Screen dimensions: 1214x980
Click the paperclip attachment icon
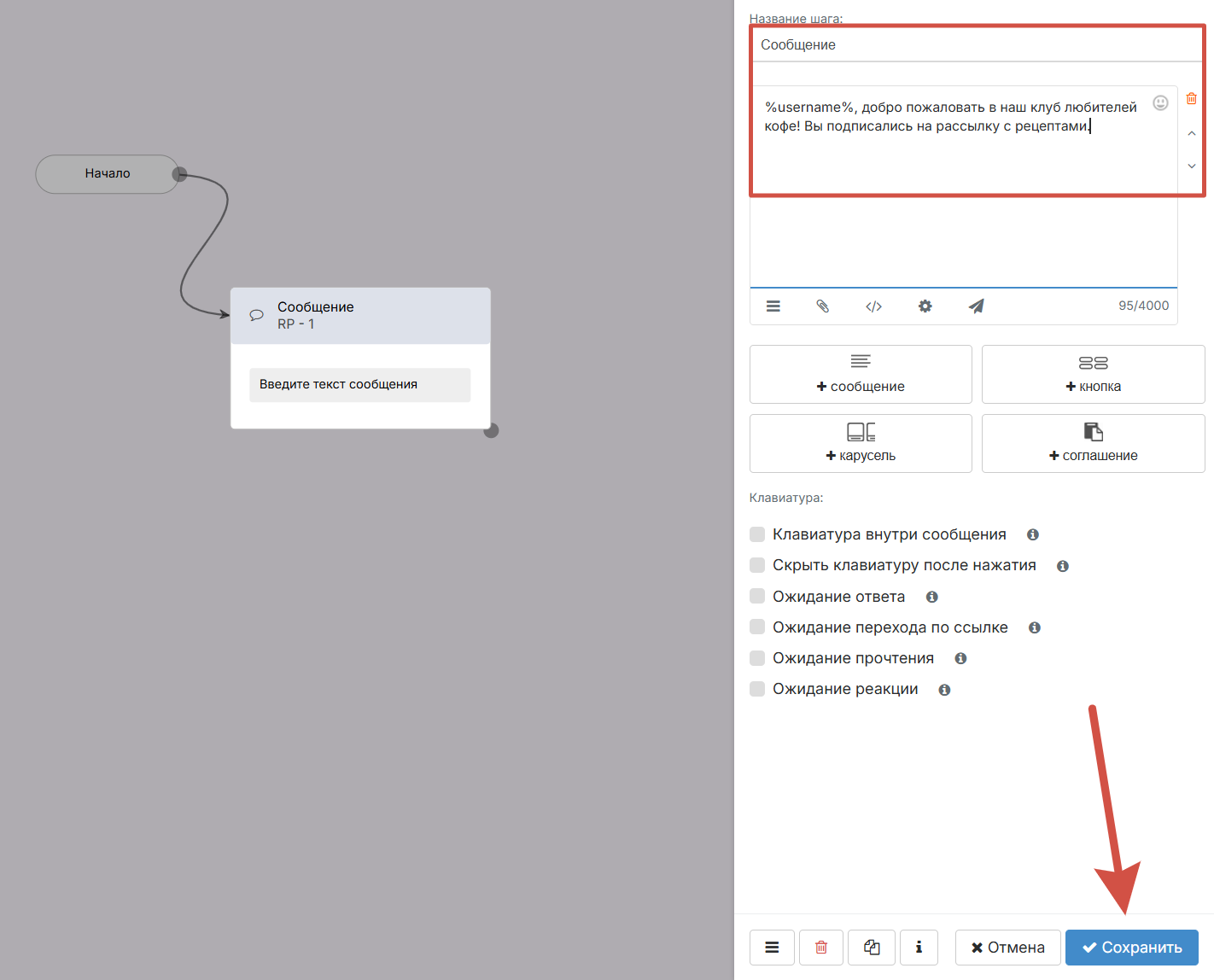(823, 306)
